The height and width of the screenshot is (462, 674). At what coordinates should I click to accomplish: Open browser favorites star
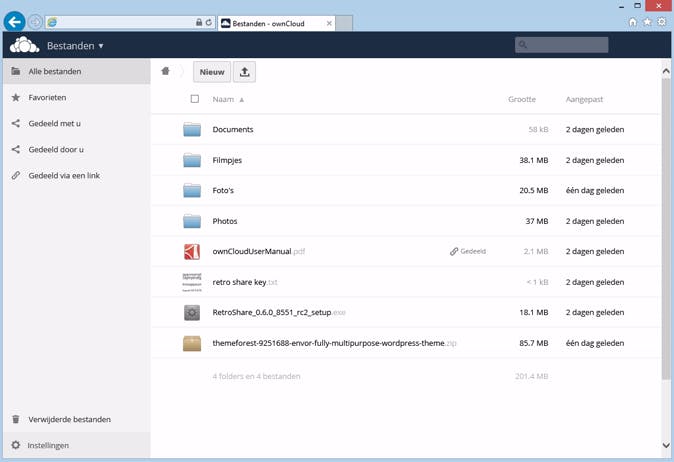point(647,22)
